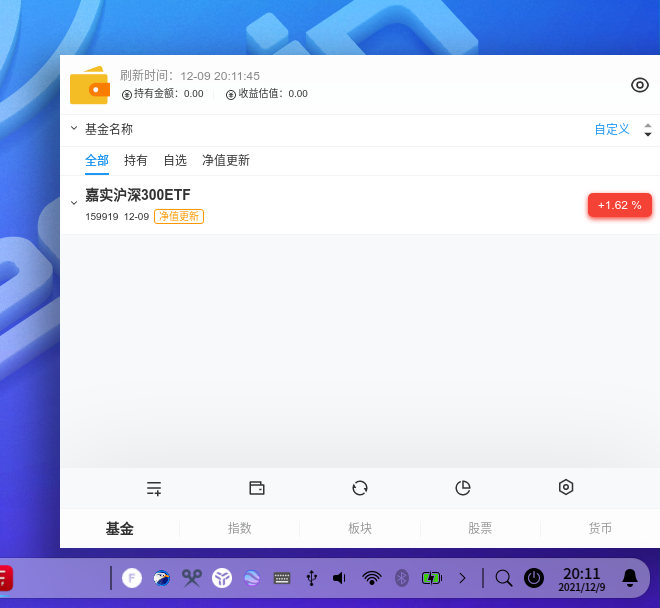Open the scissors screenshot tool in taskbar
The image size is (660, 608).
[192, 577]
